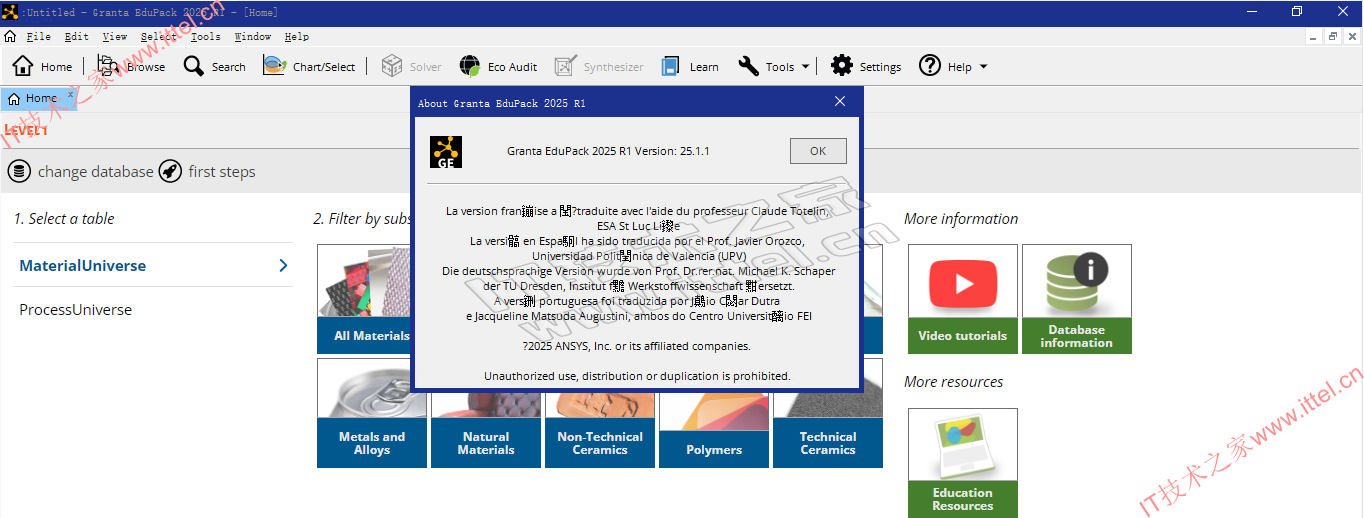This screenshot has height=518, width=1364.
Task: Open the Video tutorials tile
Action: pos(963,298)
